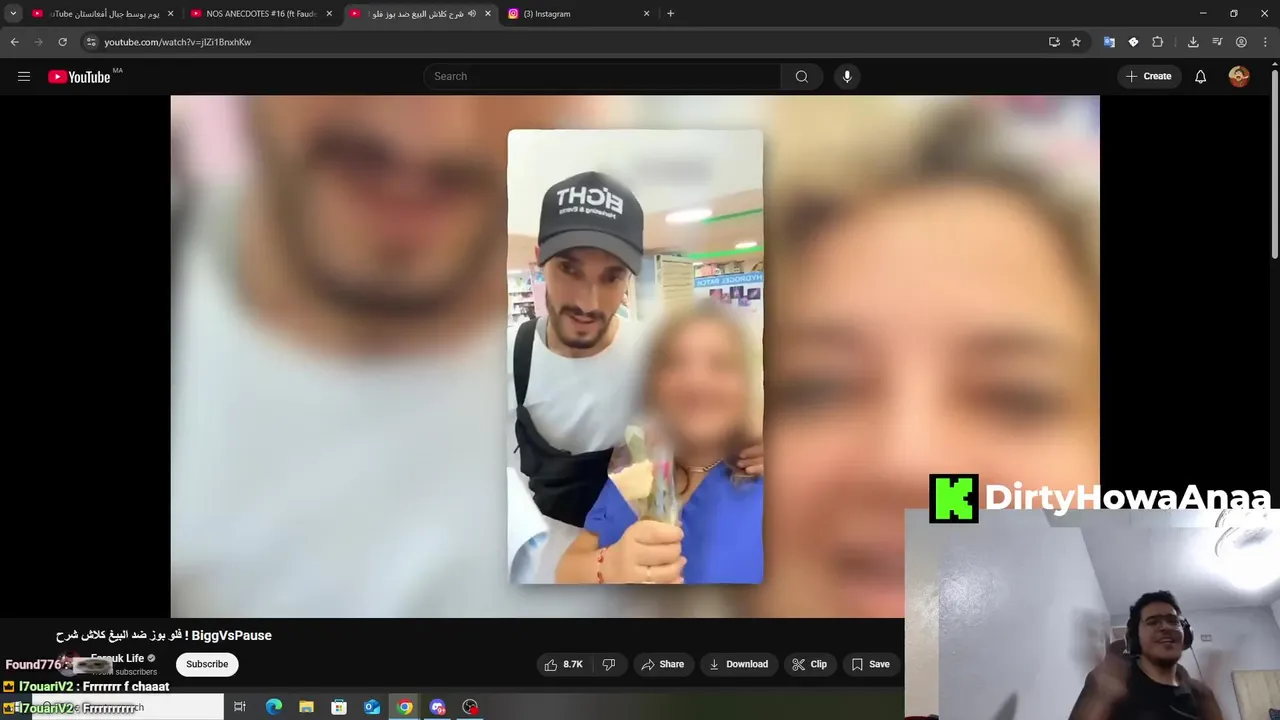Close the first YouTube tab
The width and height of the screenshot is (1280, 720).
(x=170, y=14)
